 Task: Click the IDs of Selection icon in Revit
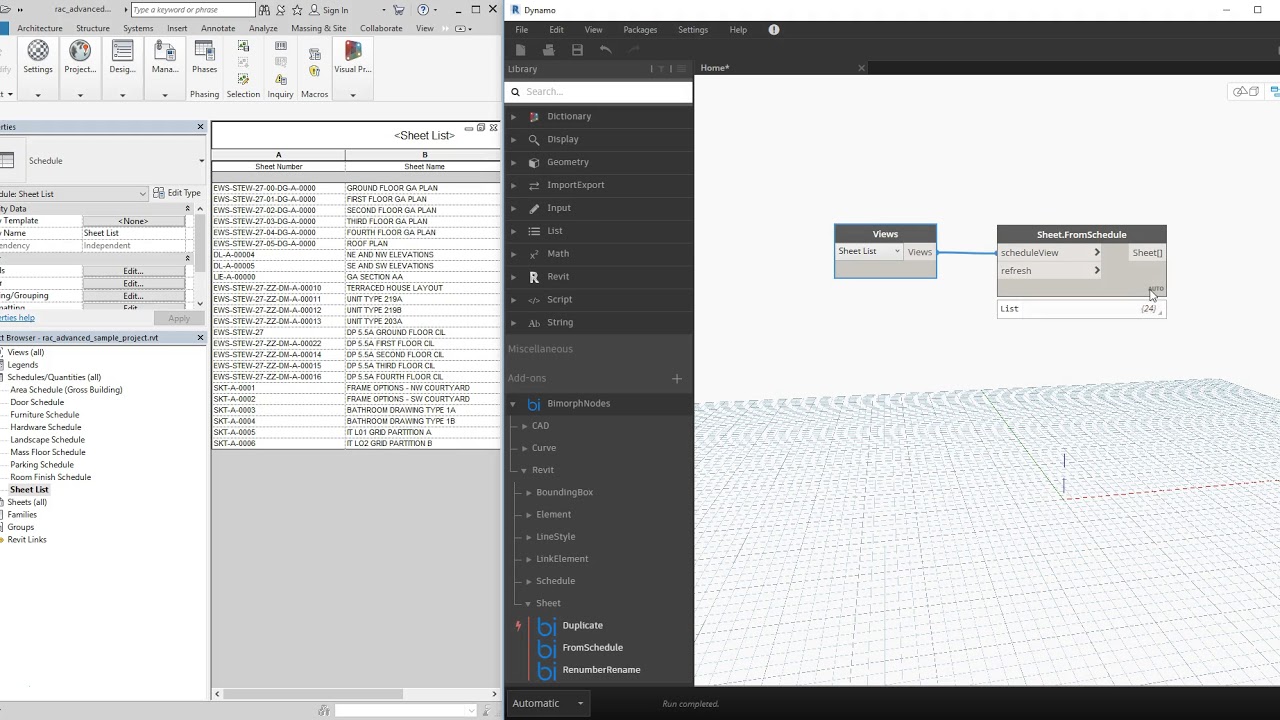point(280,46)
